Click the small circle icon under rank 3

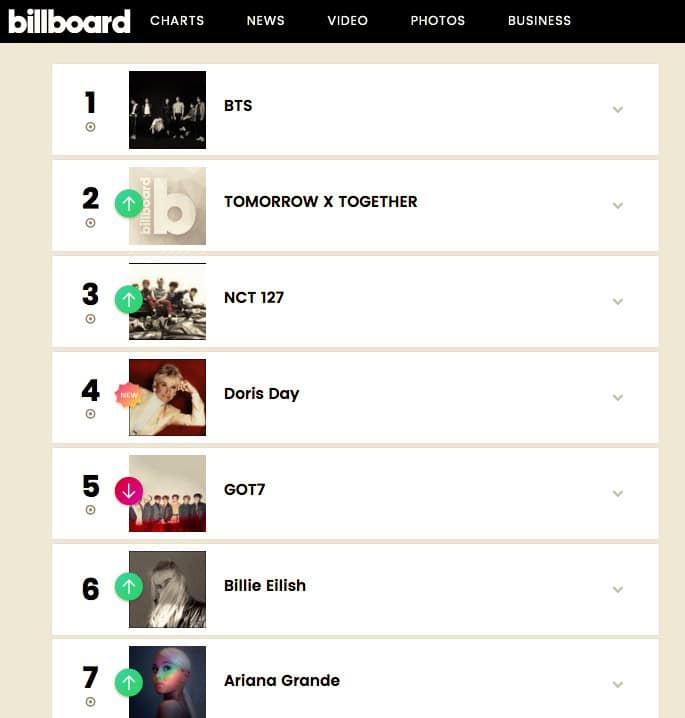coord(91,319)
